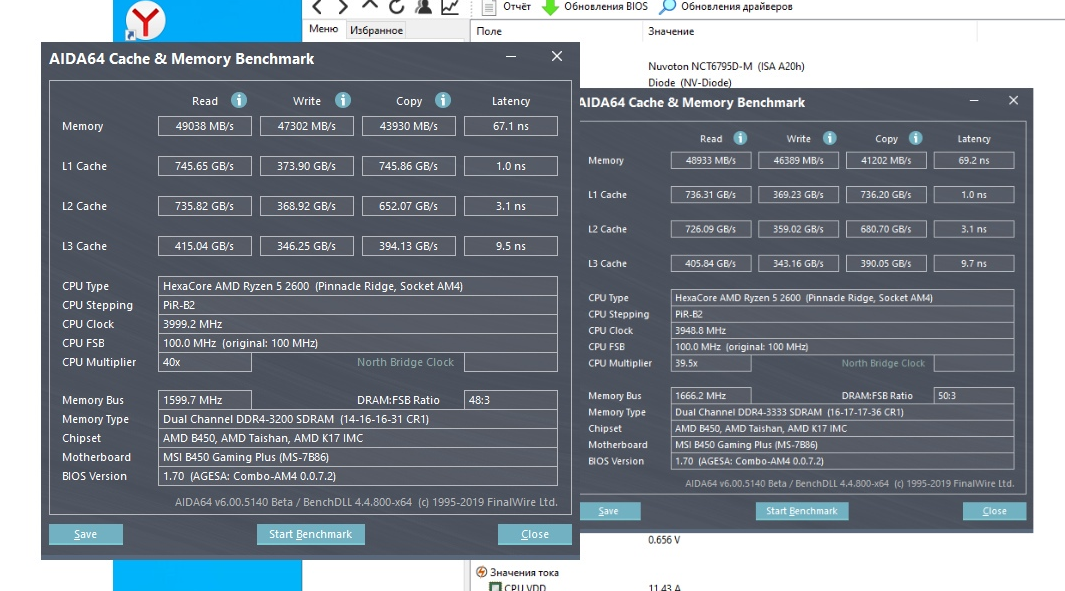1065x591 pixels.
Task: Click Save in the DDR4-3333 benchmark window
Action: coord(609,511)
